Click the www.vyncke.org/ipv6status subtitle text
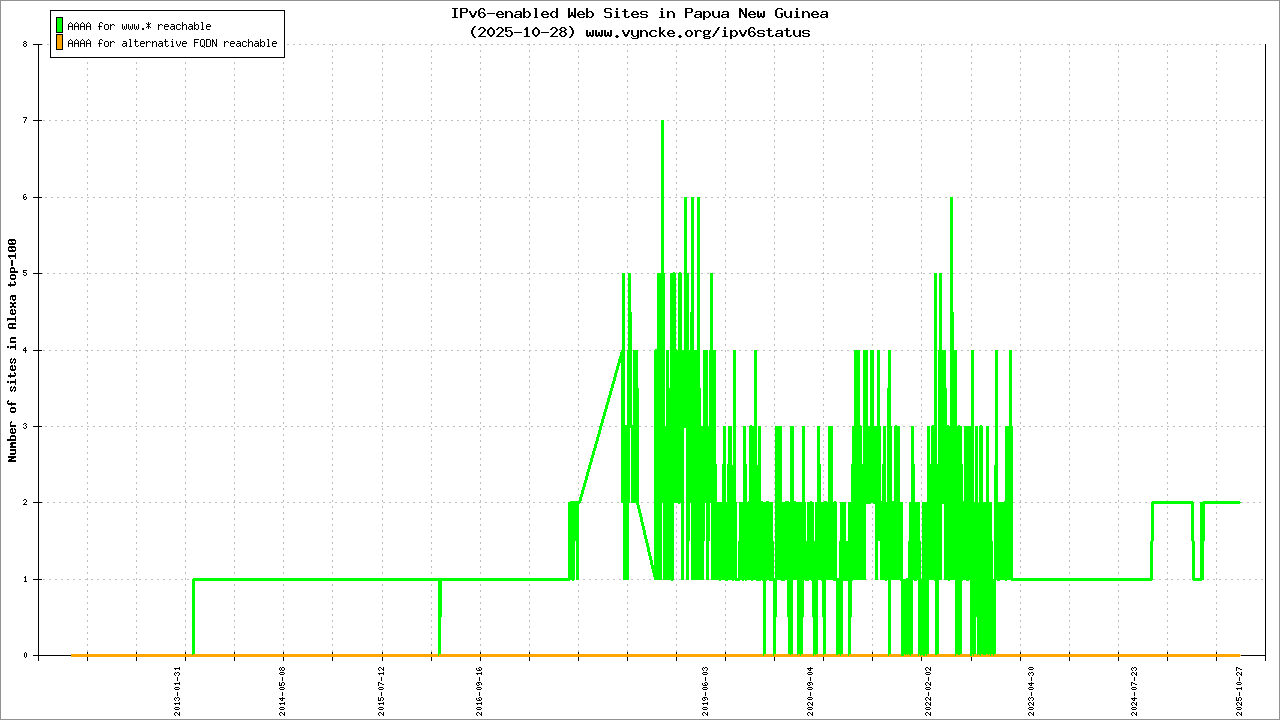Screen dimensions: 1280x720 697,32
